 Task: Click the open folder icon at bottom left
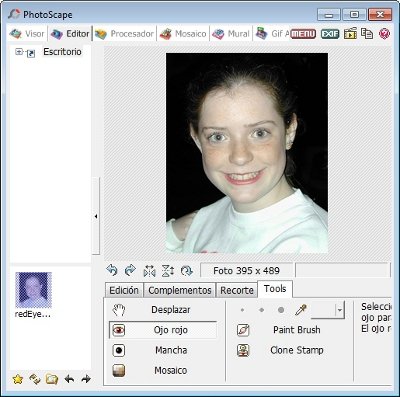pyautogui.click(x=52, y=379)
